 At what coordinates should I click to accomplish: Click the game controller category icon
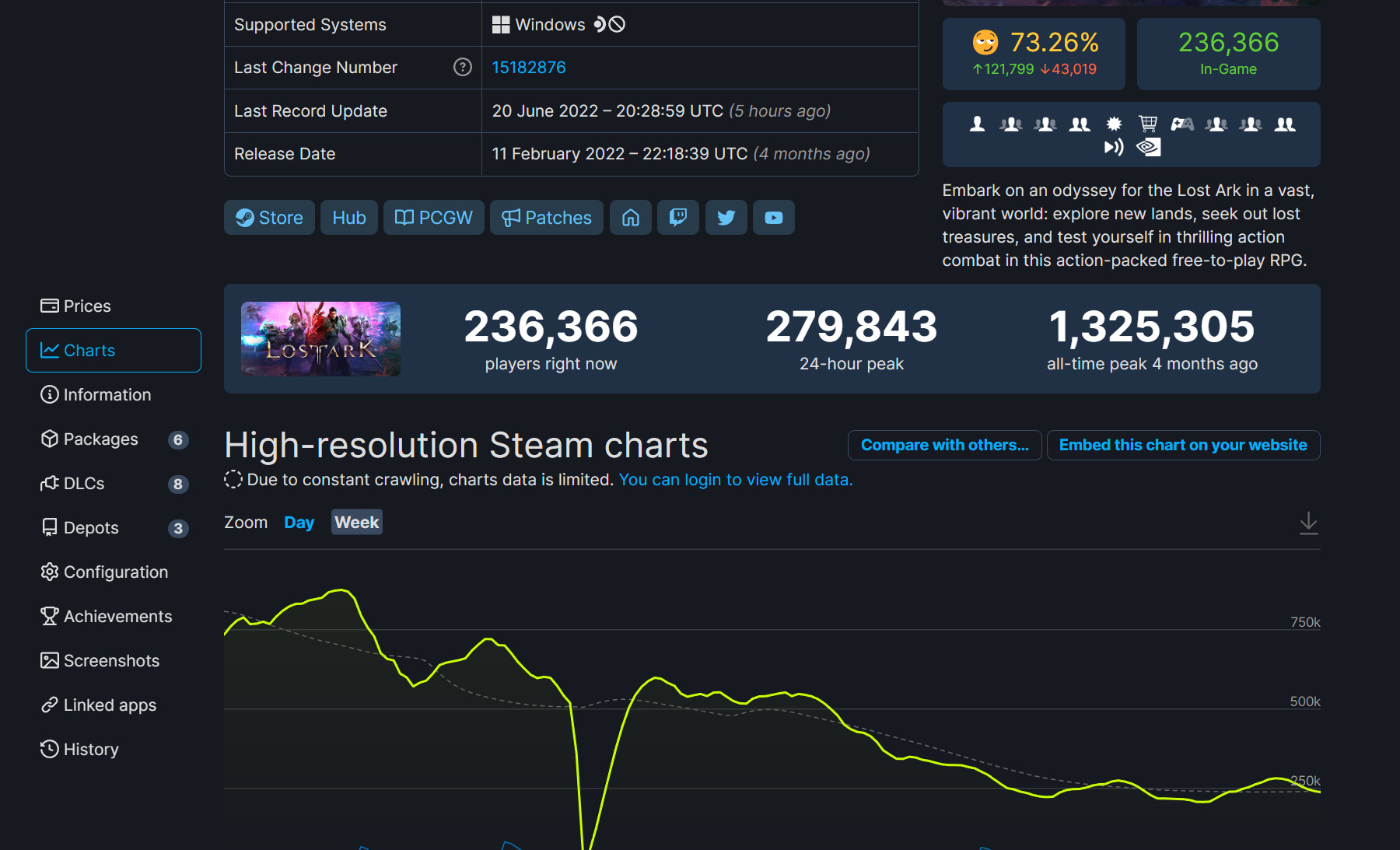pos(1181,124)
